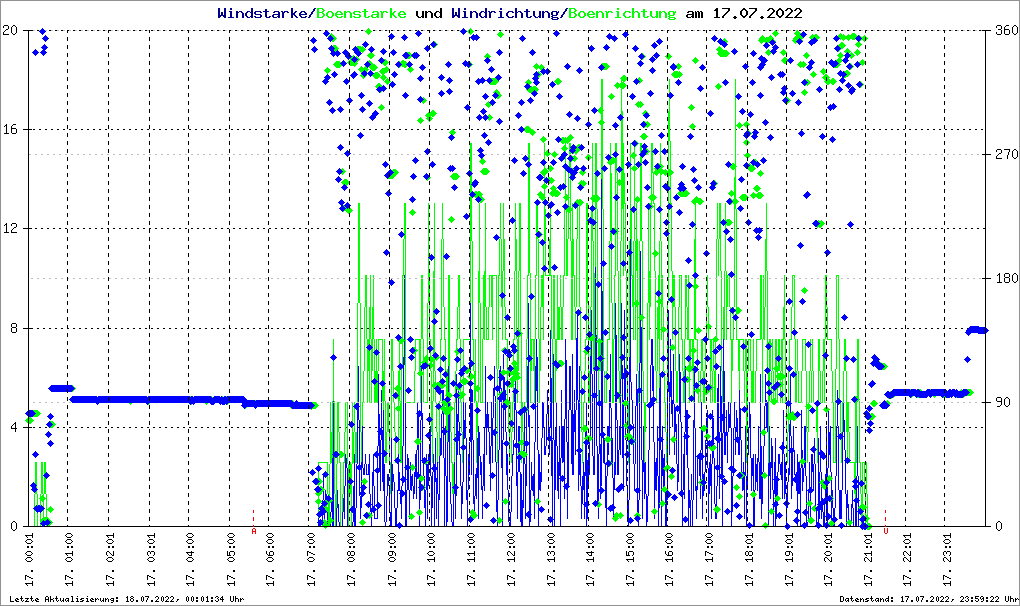Image resolution: width=1020 pixels, height=606 pixels.
Task: Click the 00:01 label at the time axis start
Action: coord(30,560)
